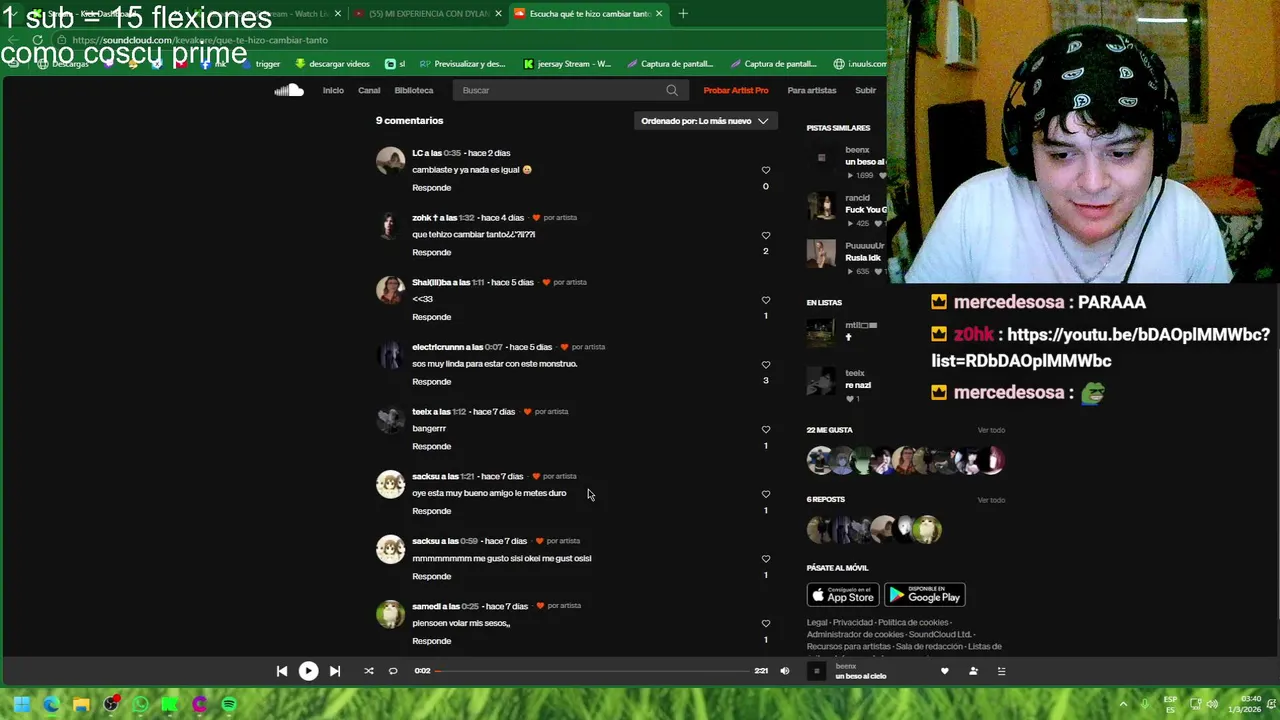Open 'Previsualizar y des...' bookmark
Screen dimensions: 1280x720
[x=462, y=64]
